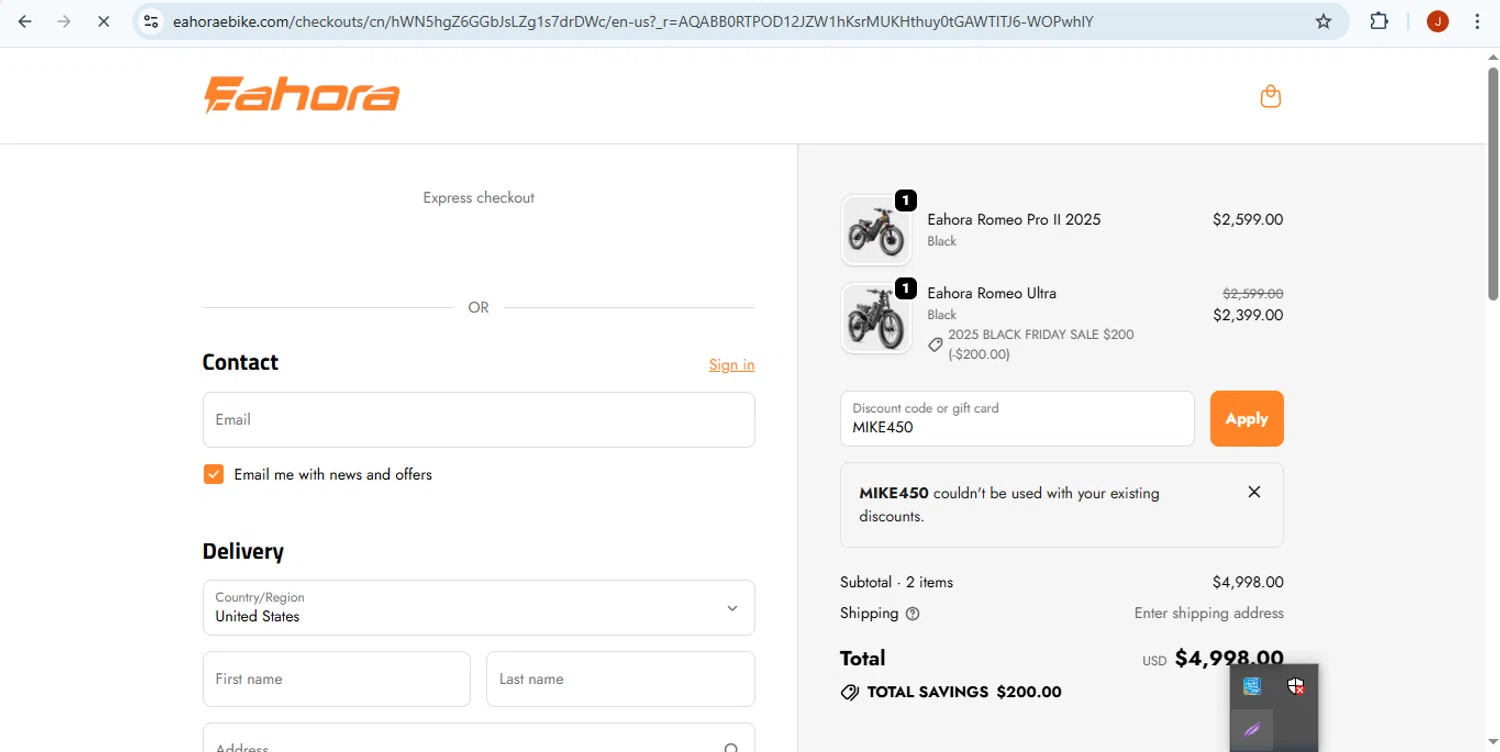
Task: Open Chrome three-dot menu
Action: coord(1477,21)
